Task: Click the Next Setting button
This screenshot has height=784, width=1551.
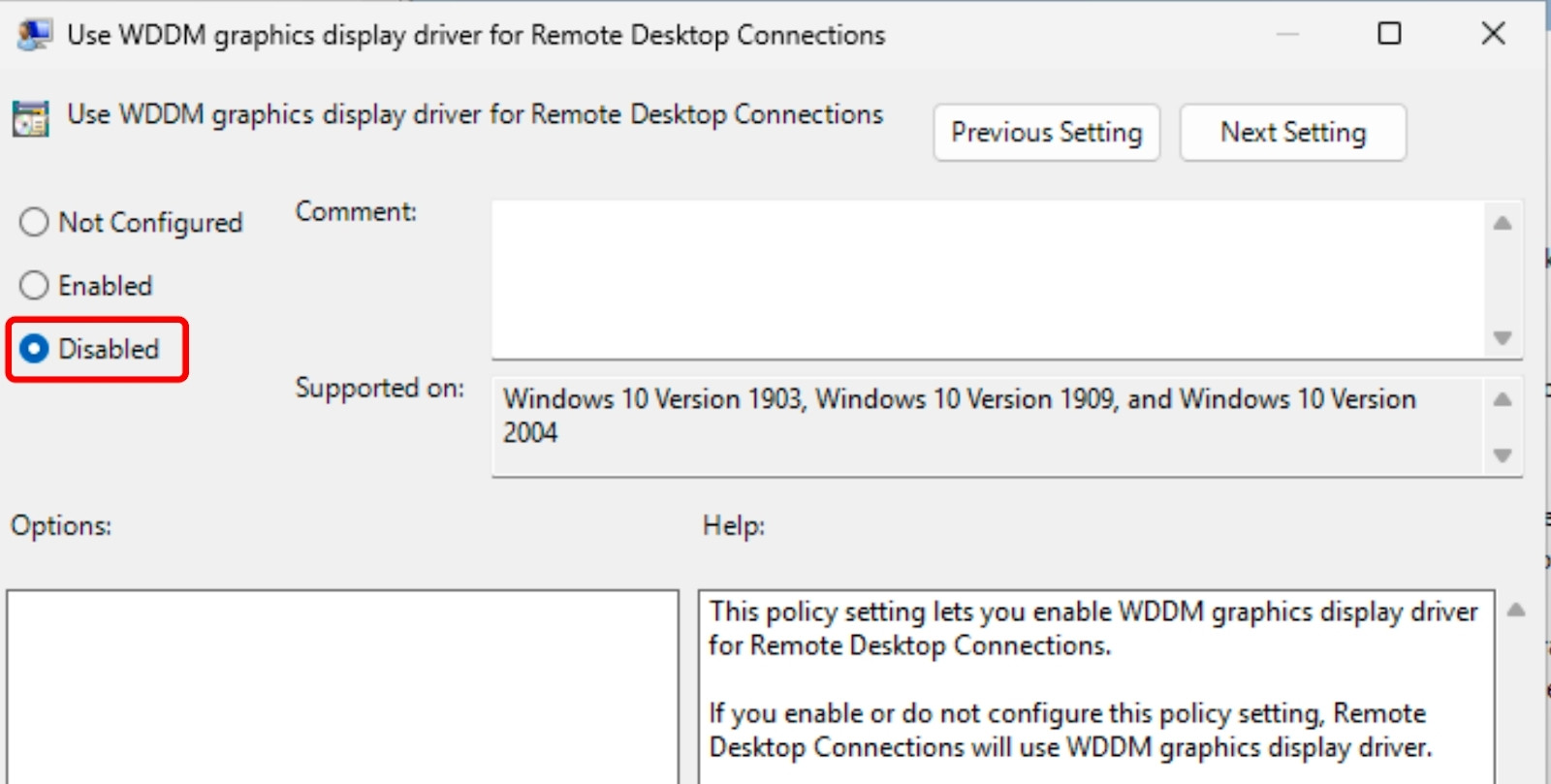Action: 1293,133
